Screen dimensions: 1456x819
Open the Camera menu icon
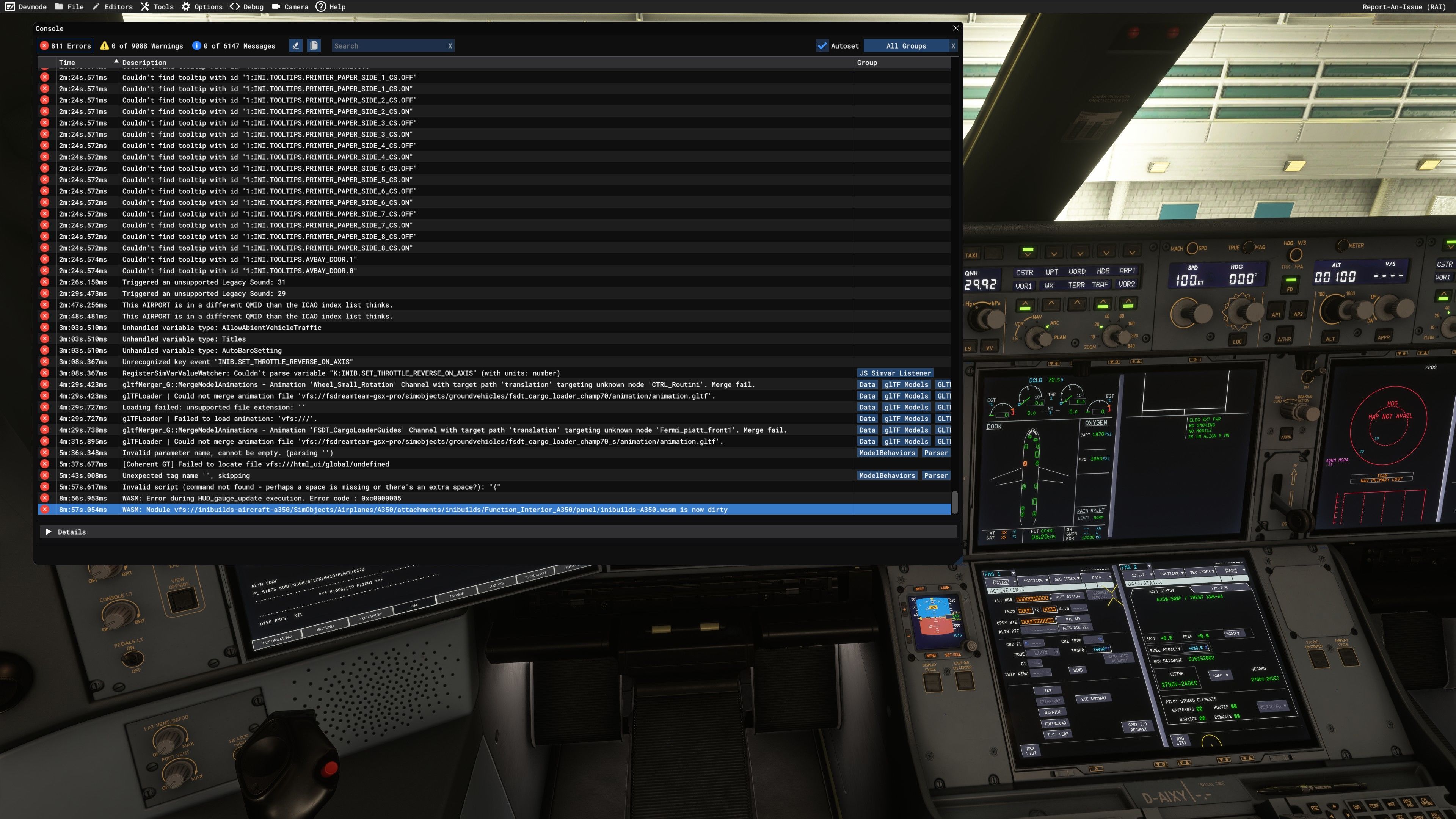click(x=276, y=7)
